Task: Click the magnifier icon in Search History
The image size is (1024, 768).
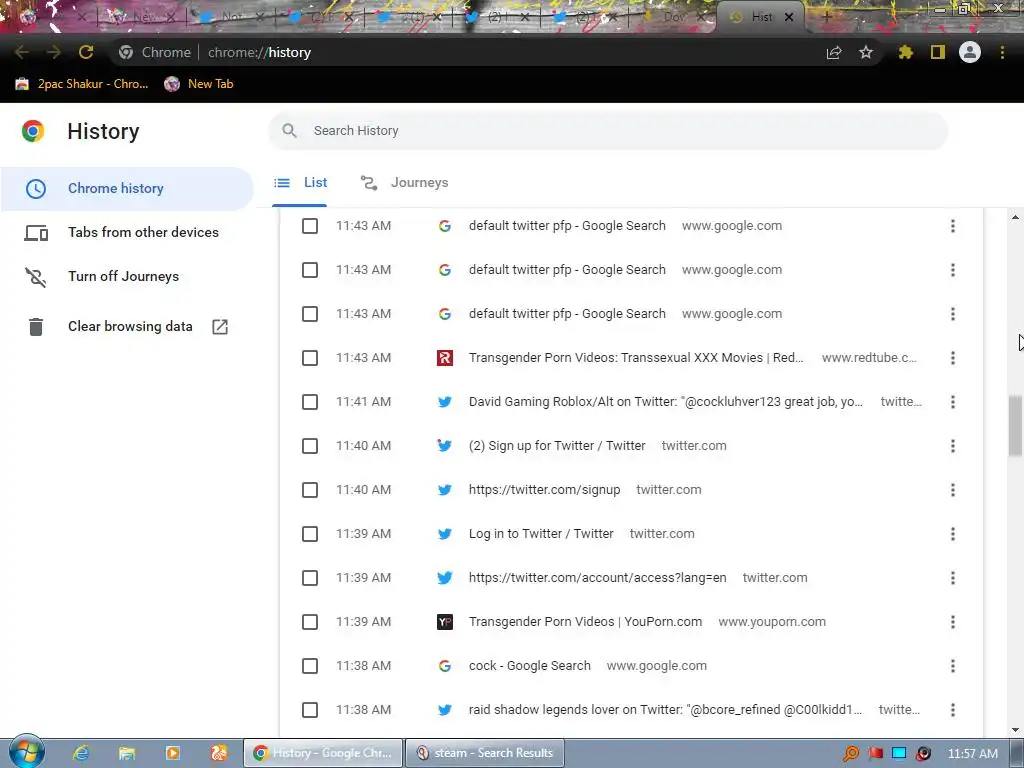Action: tap(289, 131)
